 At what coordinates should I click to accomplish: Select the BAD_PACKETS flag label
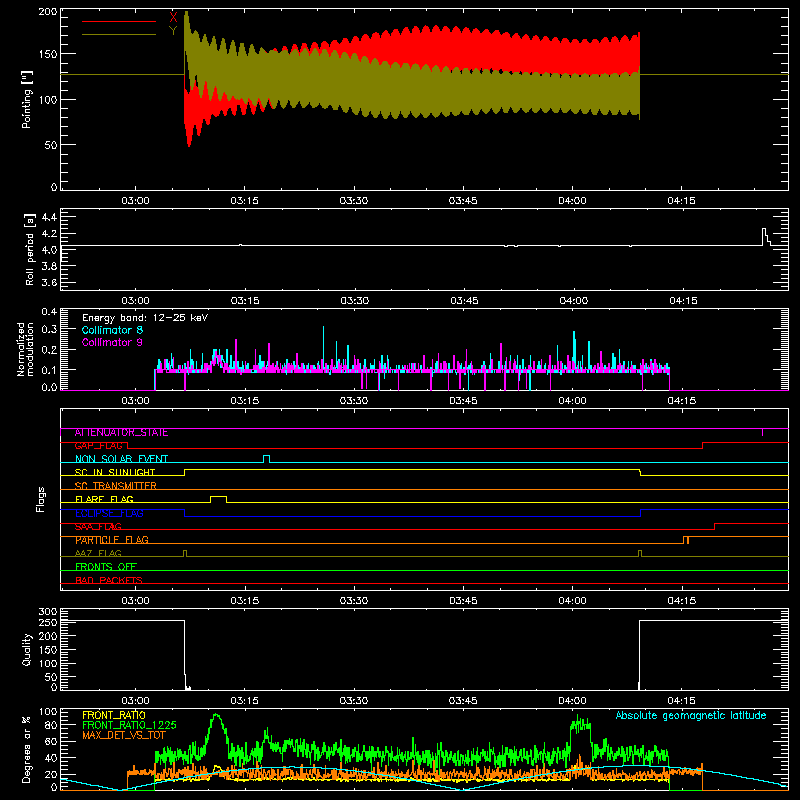pyautogui.click(x=109, y=581)
